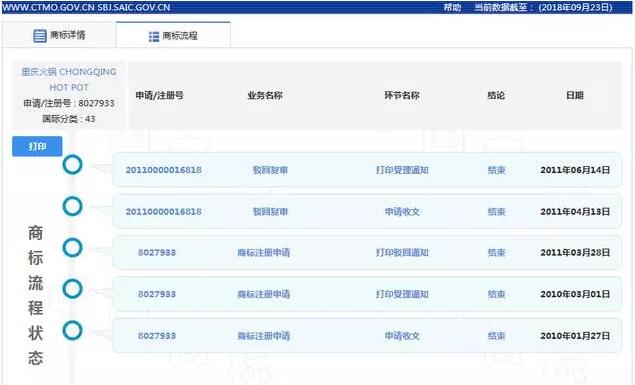Click 打印受理通知 in the 2010年03月01日 row

402,294
